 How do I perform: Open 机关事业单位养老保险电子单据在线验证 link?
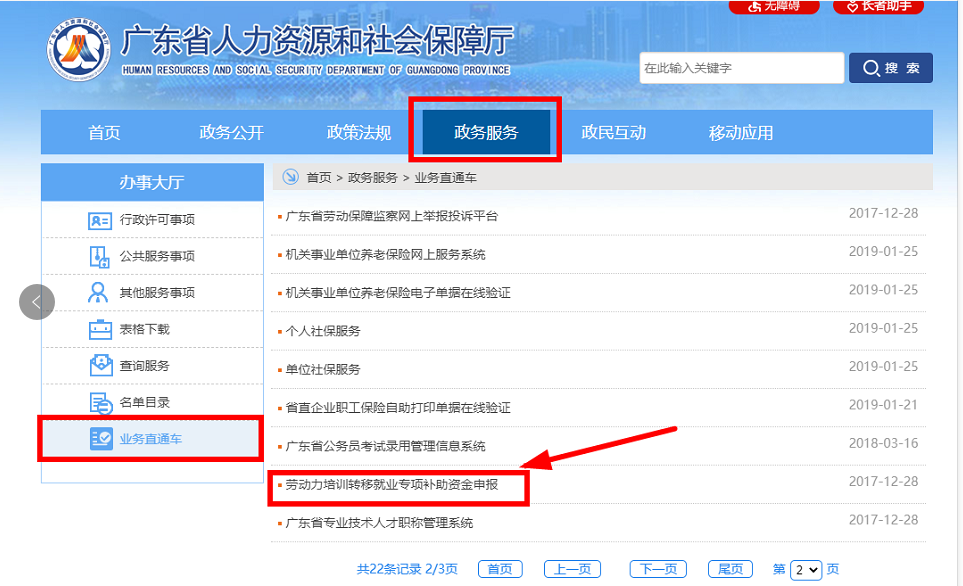click(x=398, y=293)
